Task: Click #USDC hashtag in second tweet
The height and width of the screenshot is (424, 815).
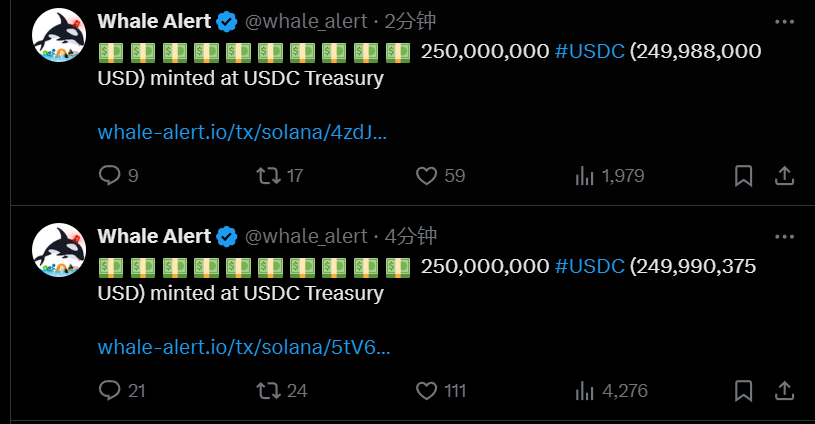Action: click(x=589, y=266)
